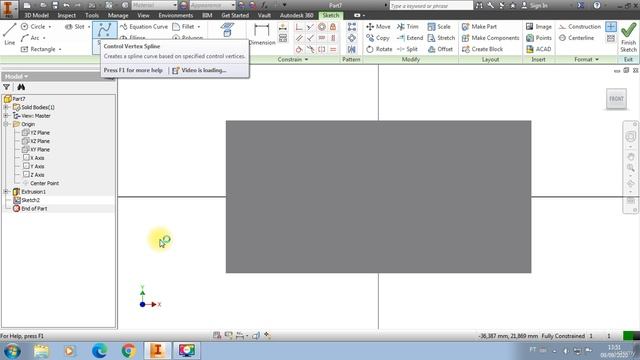The height and width of the screenshot is (360, 640).
Task: Open the Manage tab
Action: pos(118,16)
